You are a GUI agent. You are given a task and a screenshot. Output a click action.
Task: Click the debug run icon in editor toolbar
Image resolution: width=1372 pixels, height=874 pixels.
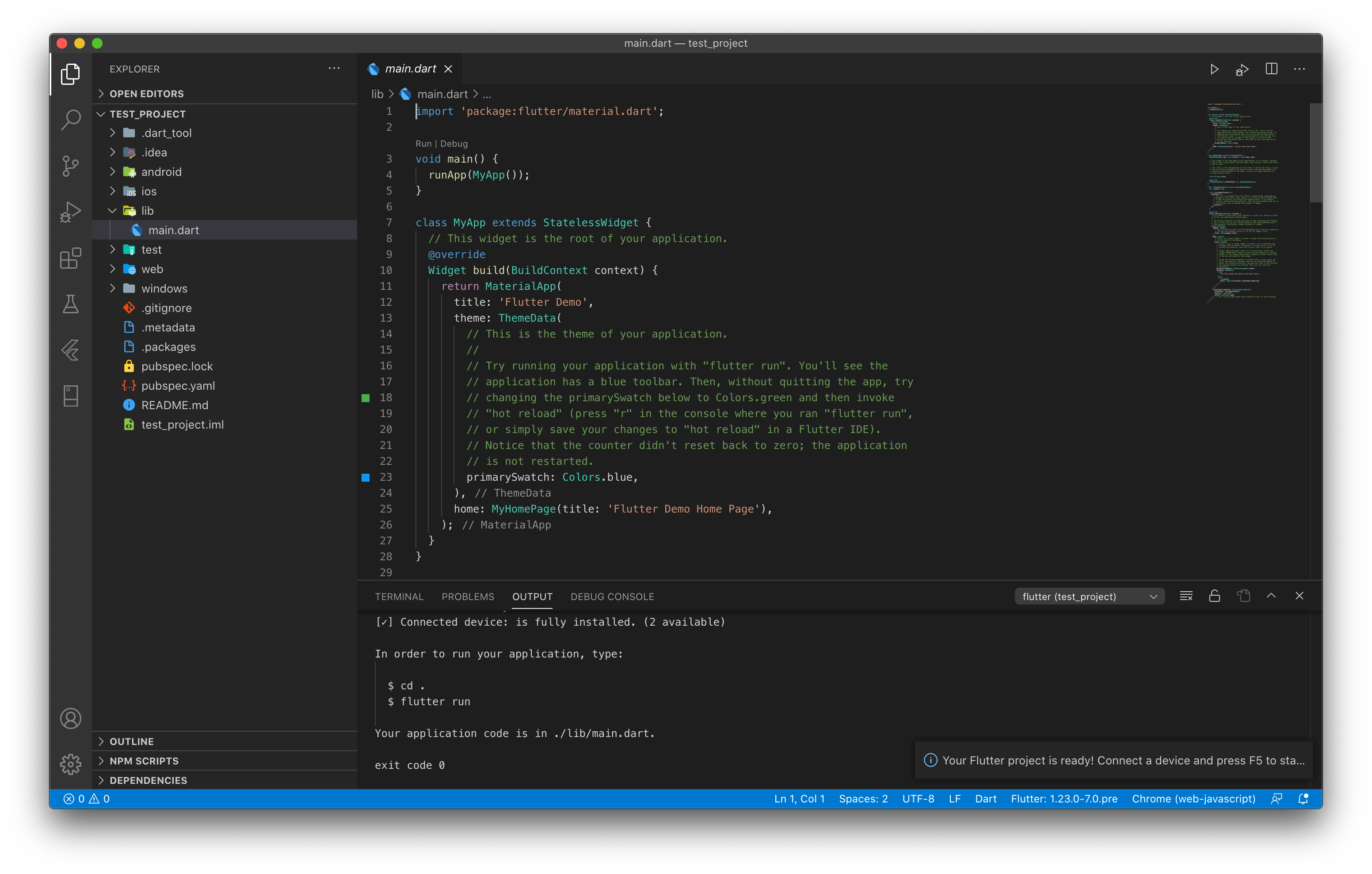tap(1242, 69)
